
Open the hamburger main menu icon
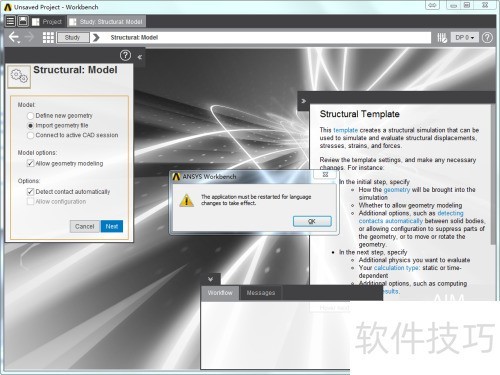click(10, 21)
